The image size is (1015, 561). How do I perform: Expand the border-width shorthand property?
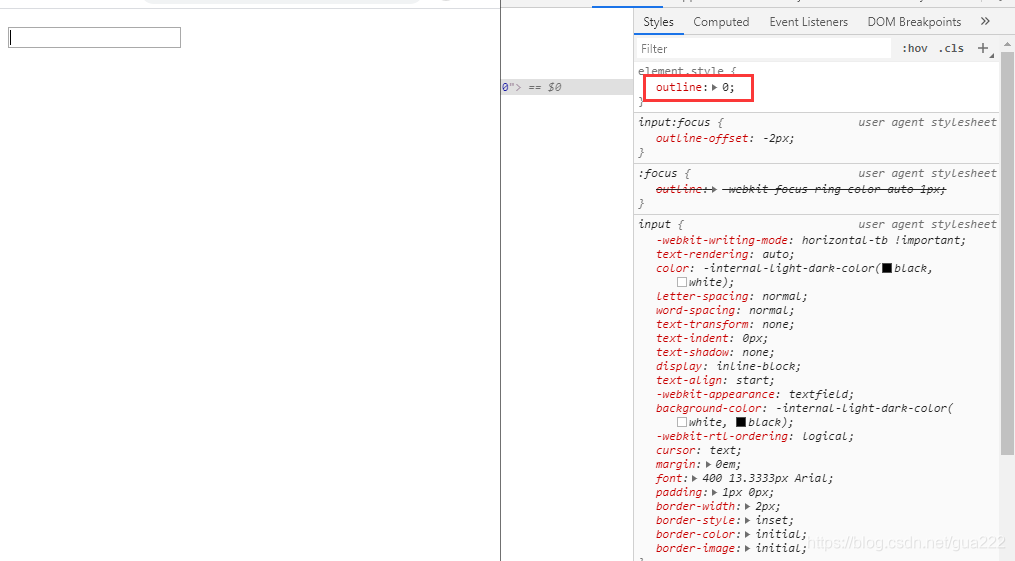pyautogui.click(x=748, y=507)
